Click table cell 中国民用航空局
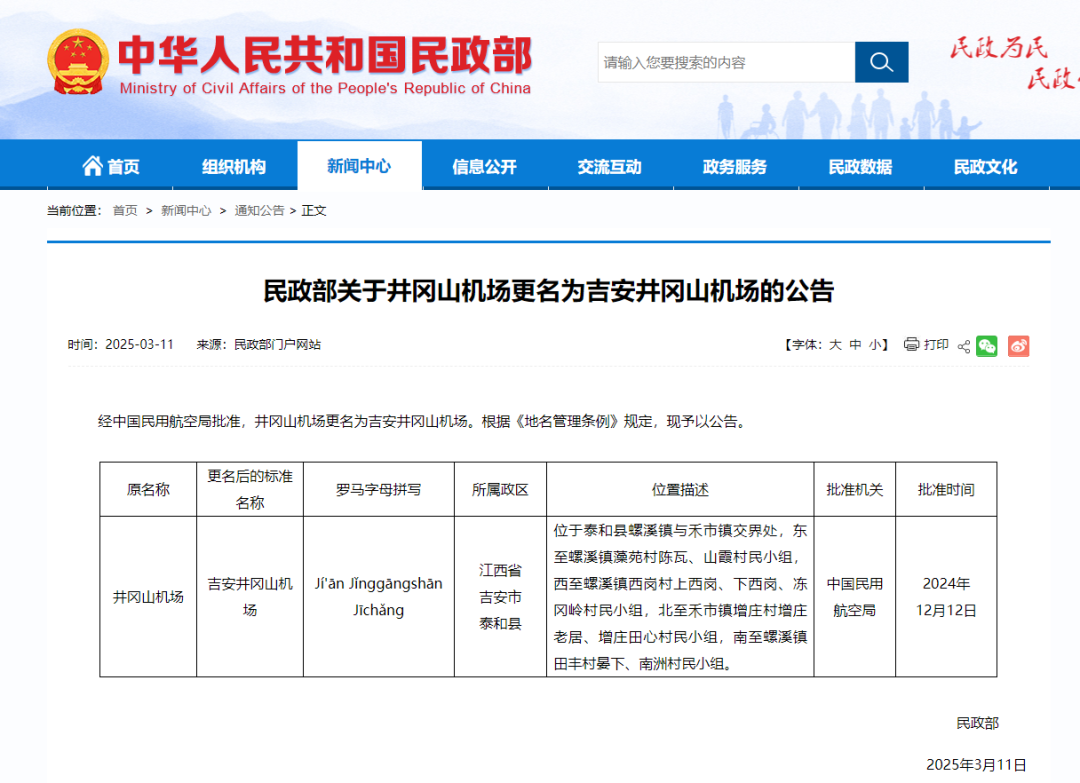This screenshot has height=783, width=1080. (x=855, y=597)
